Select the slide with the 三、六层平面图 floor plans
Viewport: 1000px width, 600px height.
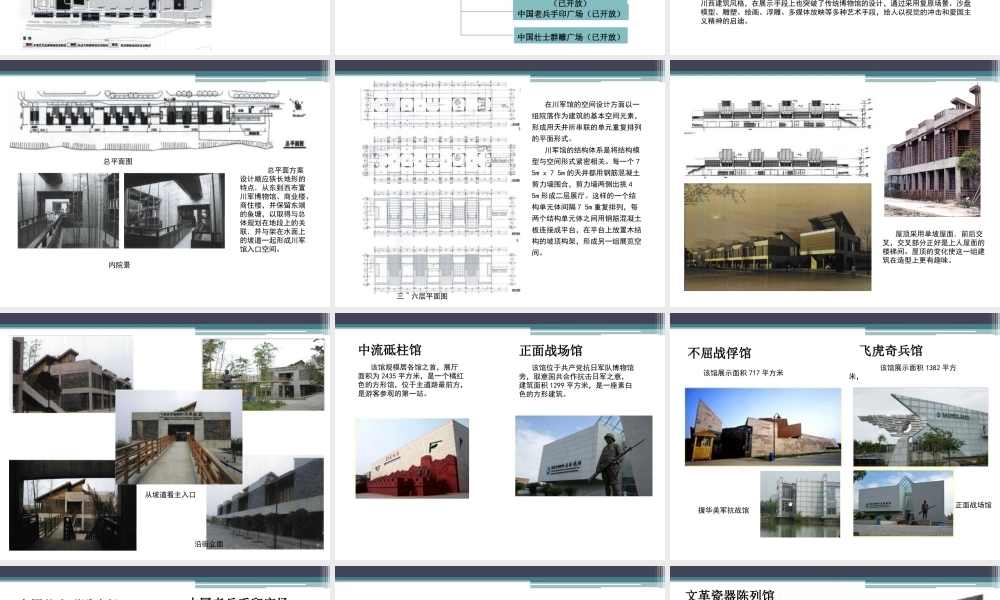(499, 184)
